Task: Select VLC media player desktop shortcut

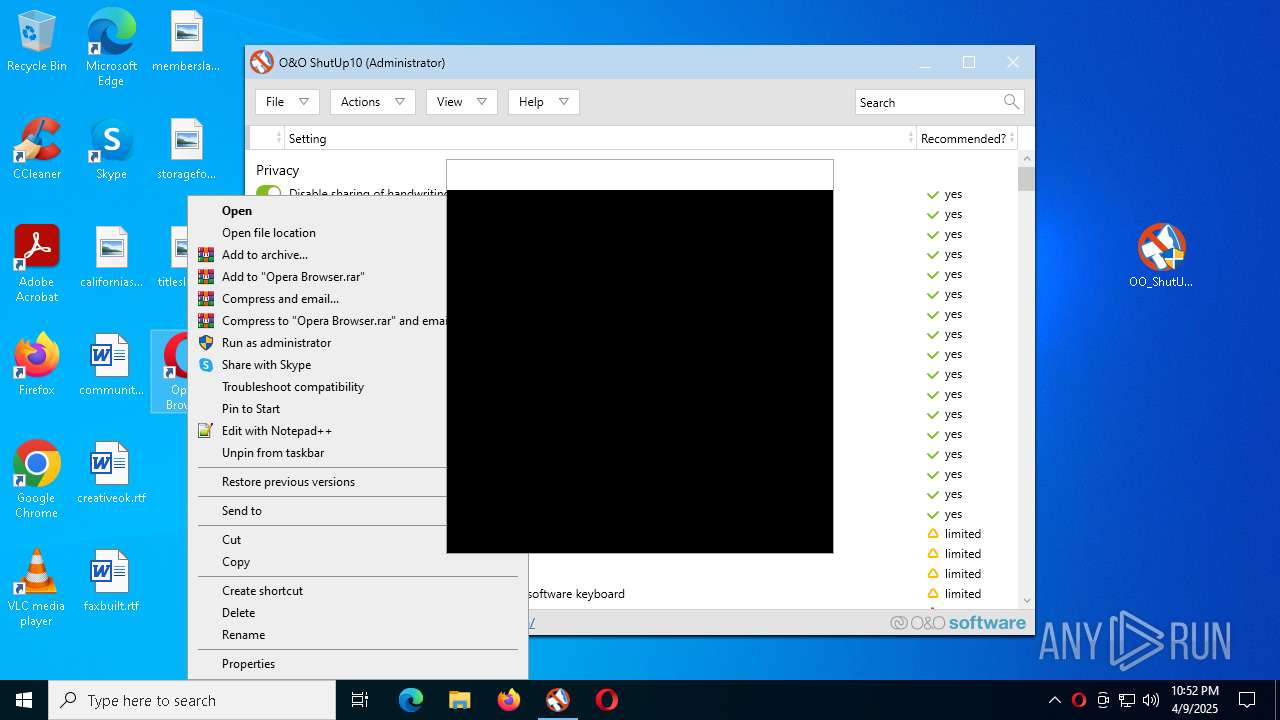Action: click(37, 588)
